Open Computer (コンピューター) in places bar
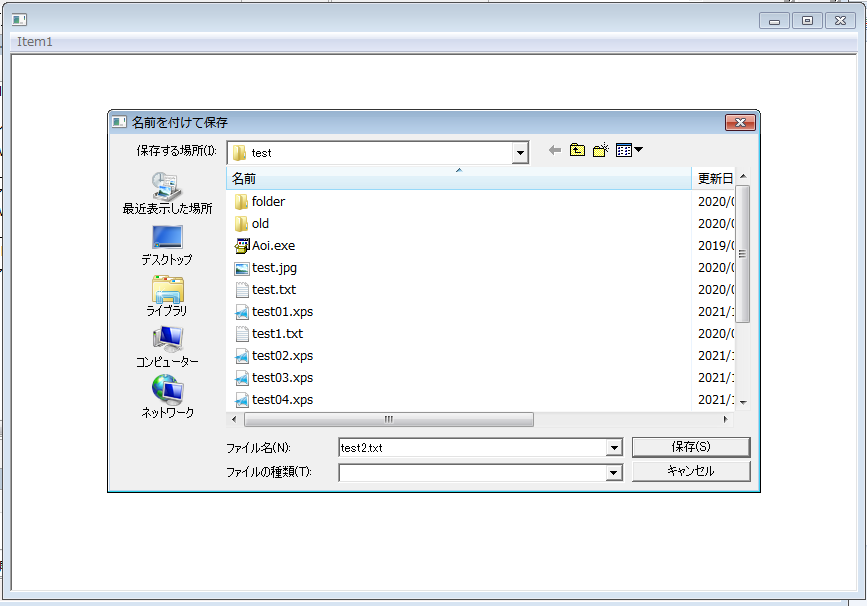This screenshot has height=606, width=867. point(167,347)
